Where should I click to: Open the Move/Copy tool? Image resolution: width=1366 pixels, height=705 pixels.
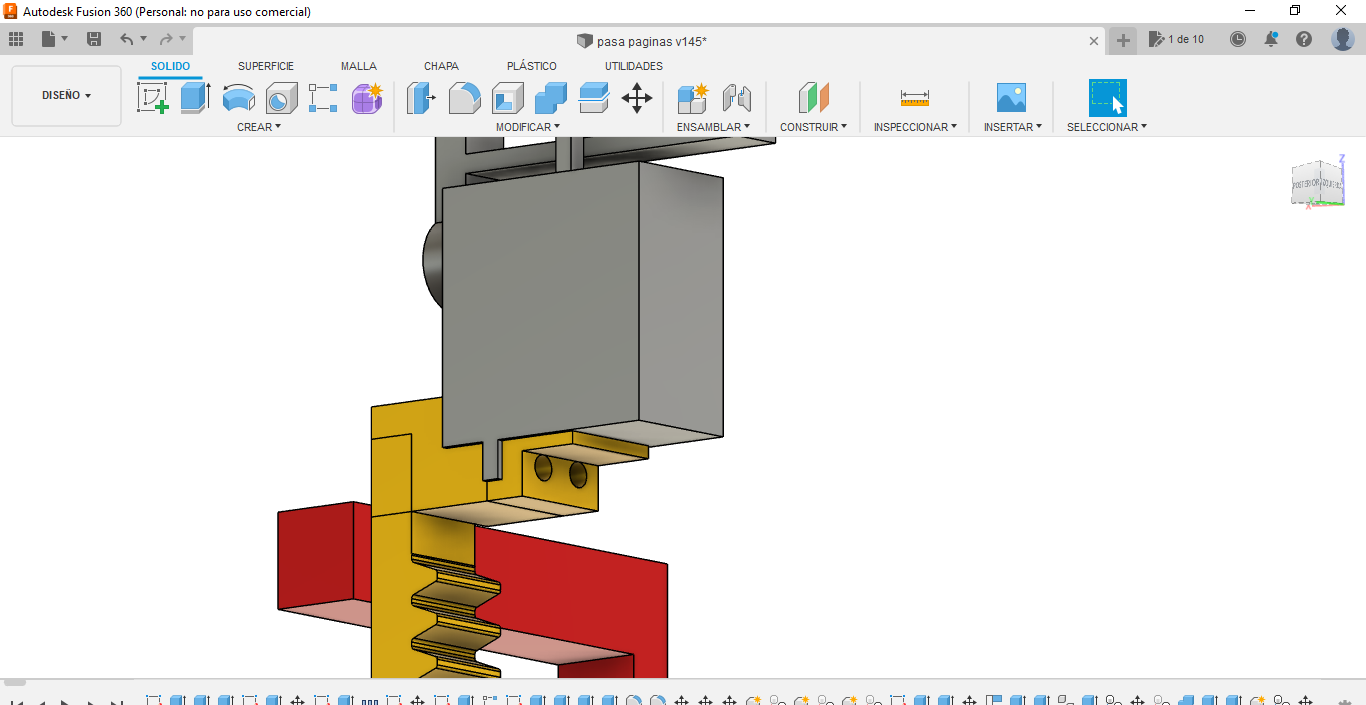tap(637, 97)
